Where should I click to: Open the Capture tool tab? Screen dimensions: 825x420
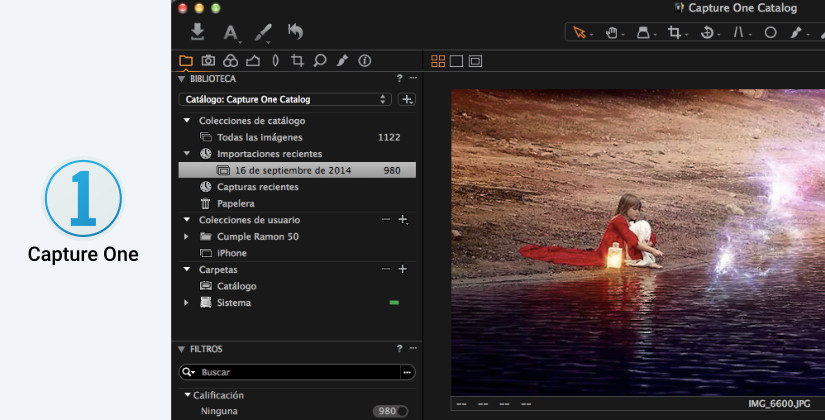coord(208,61)
